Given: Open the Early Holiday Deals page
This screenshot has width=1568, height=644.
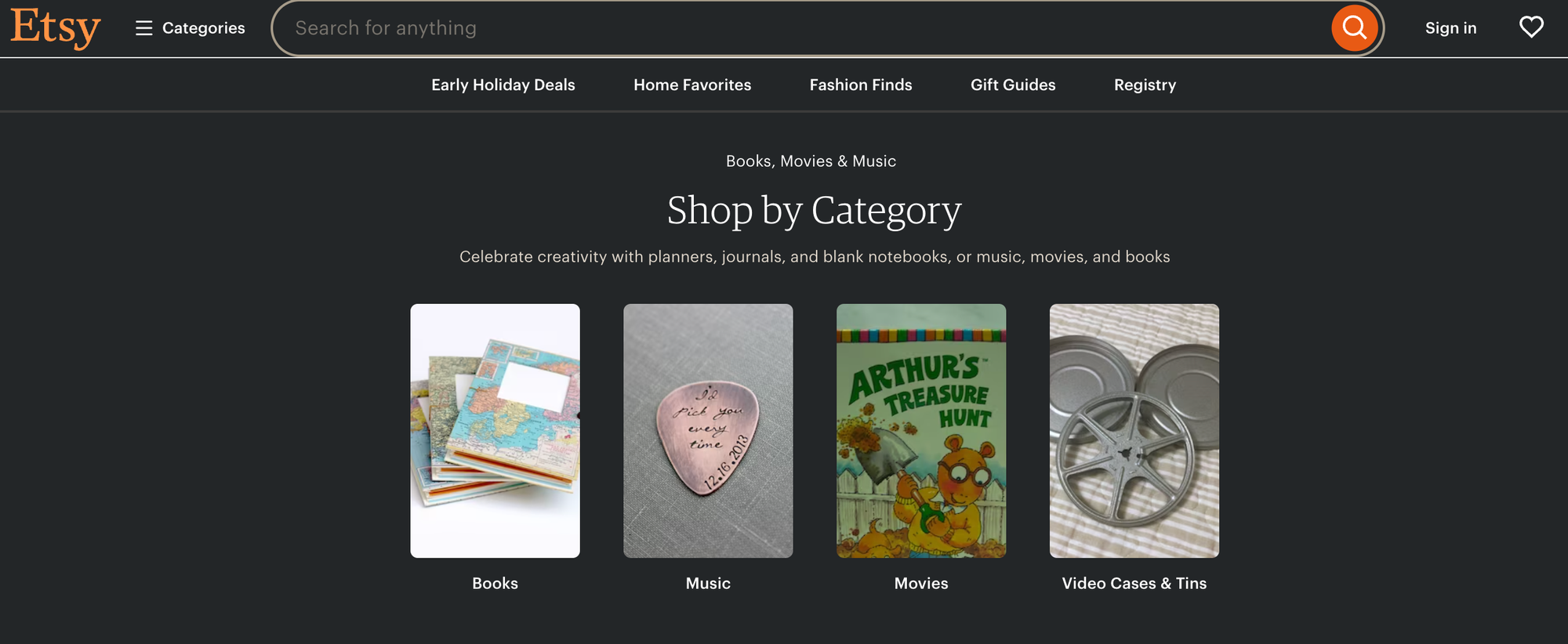Looking at the screenshot, I should point(503,85).
